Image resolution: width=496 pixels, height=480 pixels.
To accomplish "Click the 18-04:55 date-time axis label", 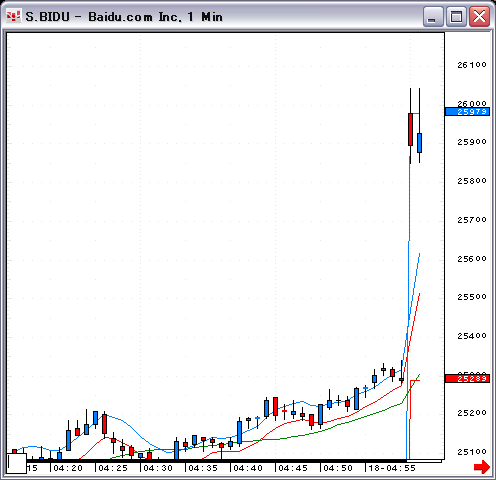I will [392, 468].
